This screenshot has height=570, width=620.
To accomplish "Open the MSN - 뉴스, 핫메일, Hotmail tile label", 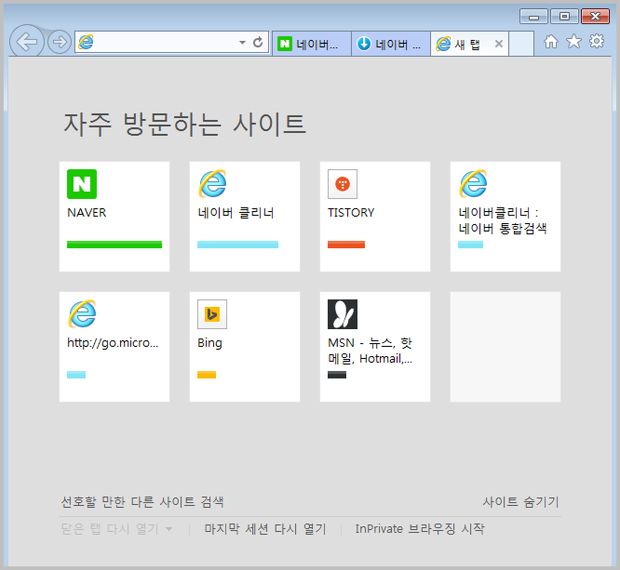I will [370, 351].
